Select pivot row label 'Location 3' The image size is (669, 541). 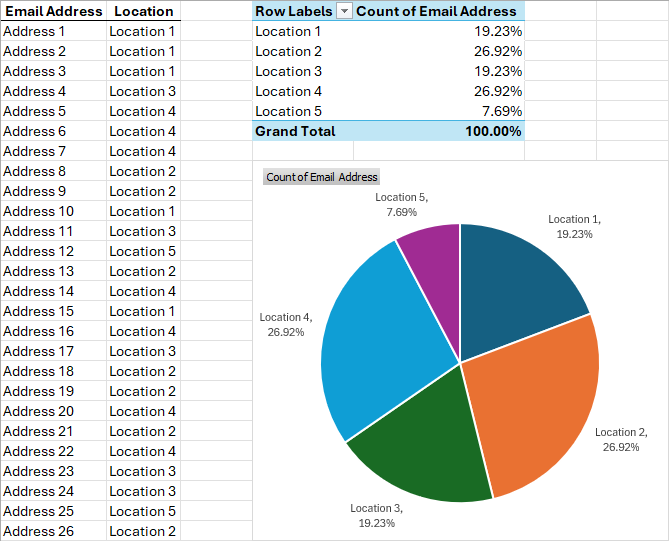point(303,71)
